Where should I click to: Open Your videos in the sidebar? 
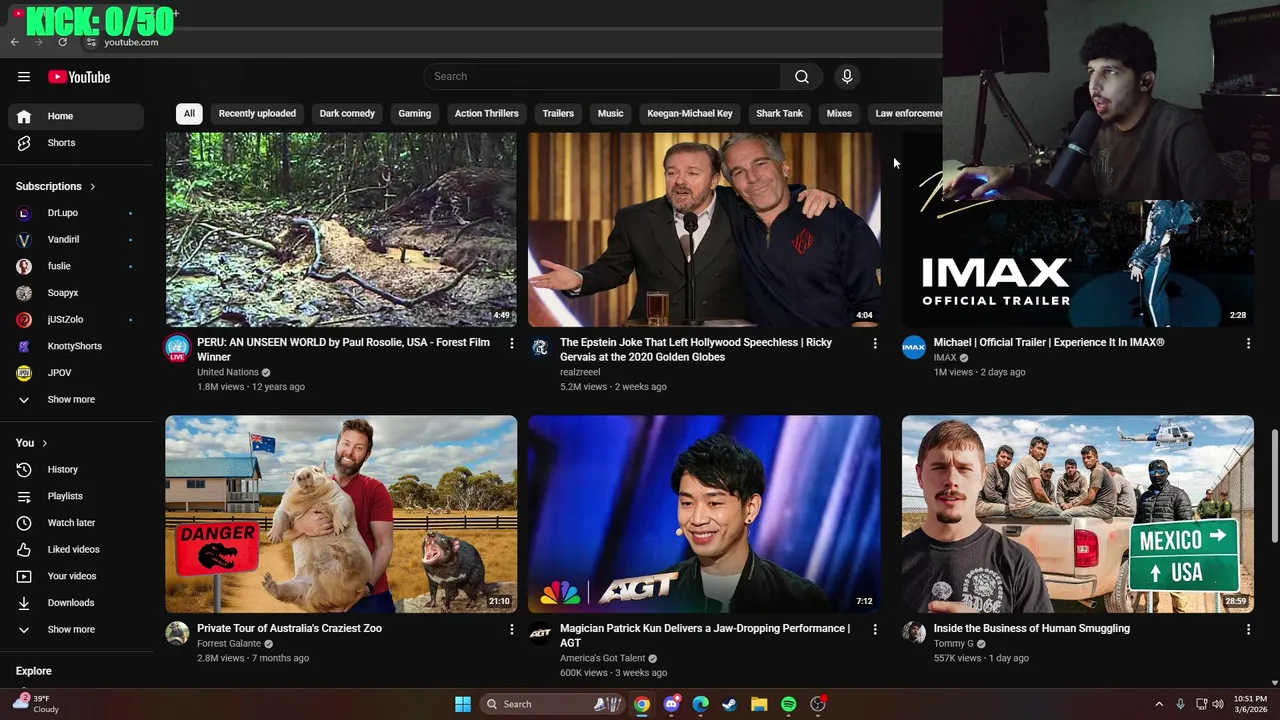(x=76, y=576)
